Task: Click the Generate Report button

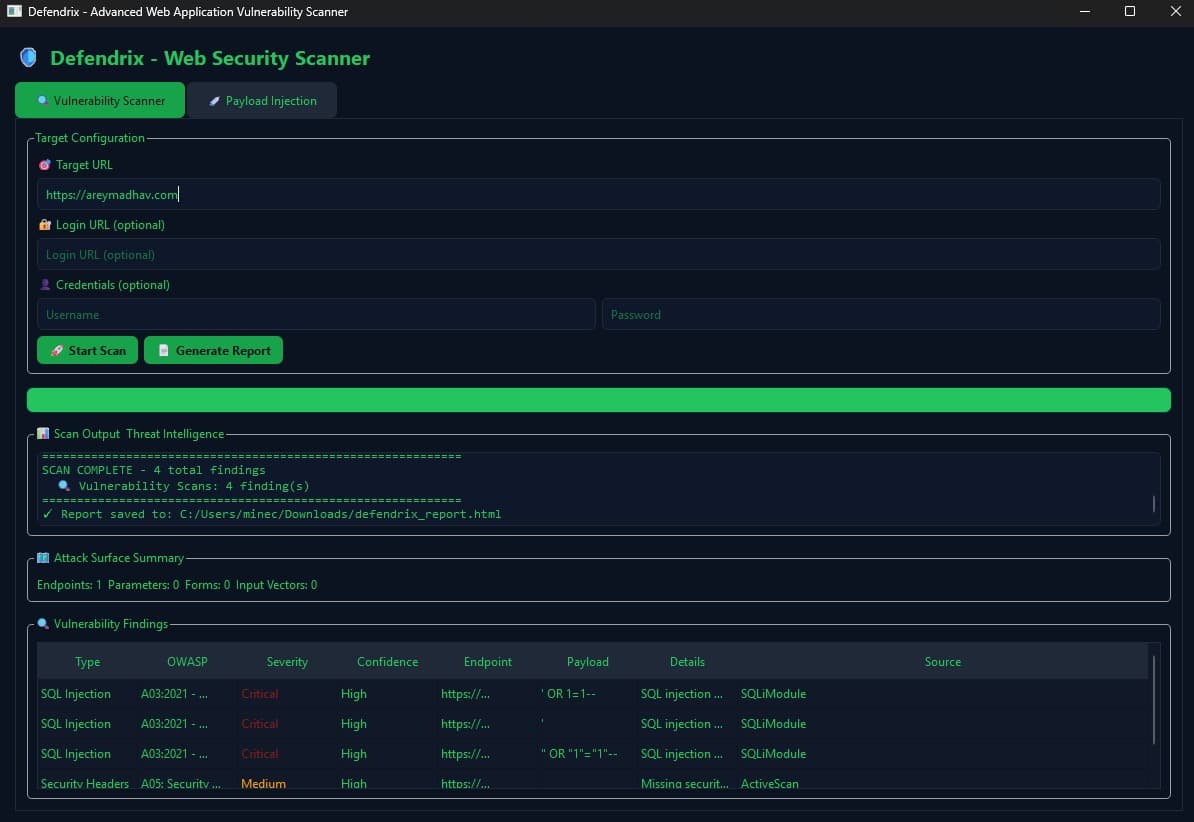Action: click(213, 350)
